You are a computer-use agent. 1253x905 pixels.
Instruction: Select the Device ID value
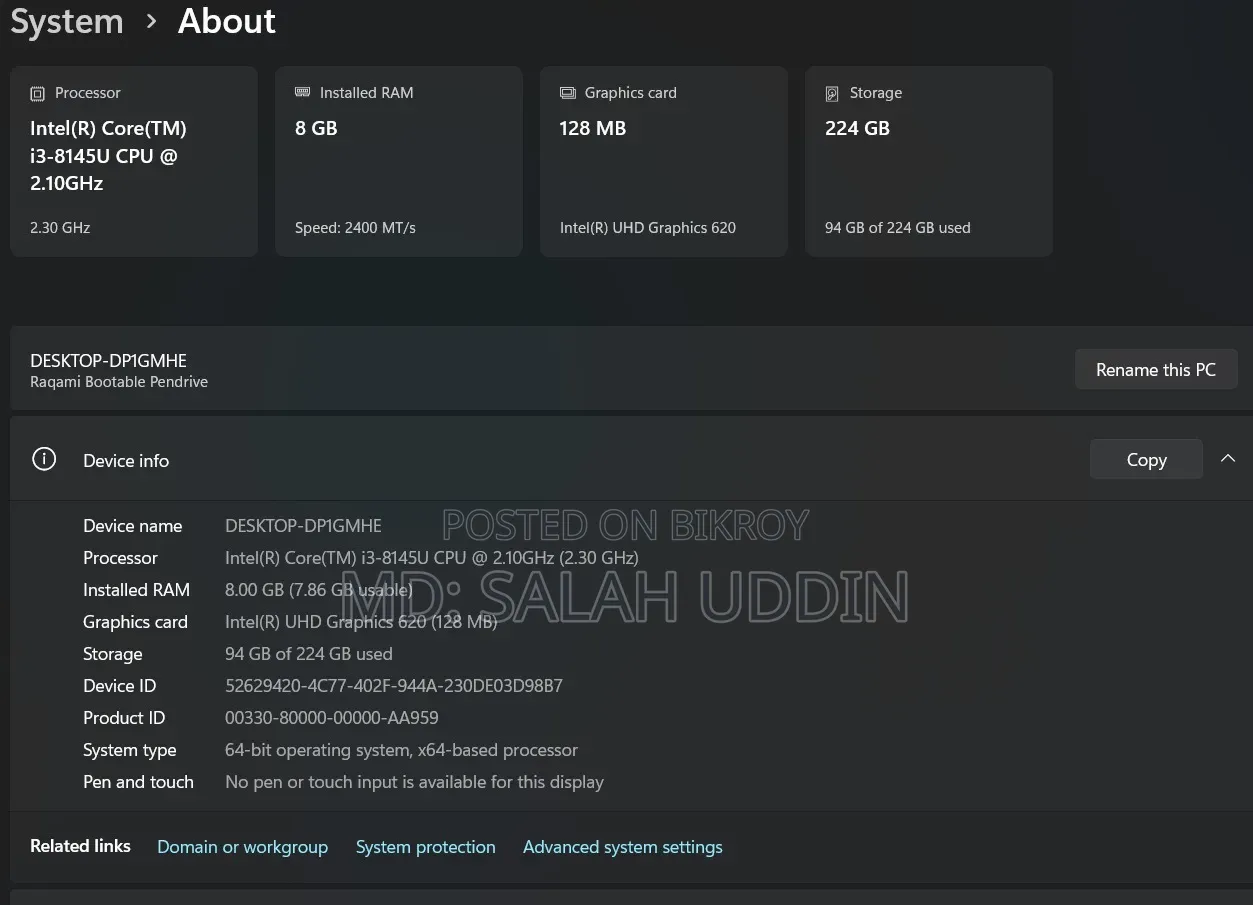pos(394,686)
